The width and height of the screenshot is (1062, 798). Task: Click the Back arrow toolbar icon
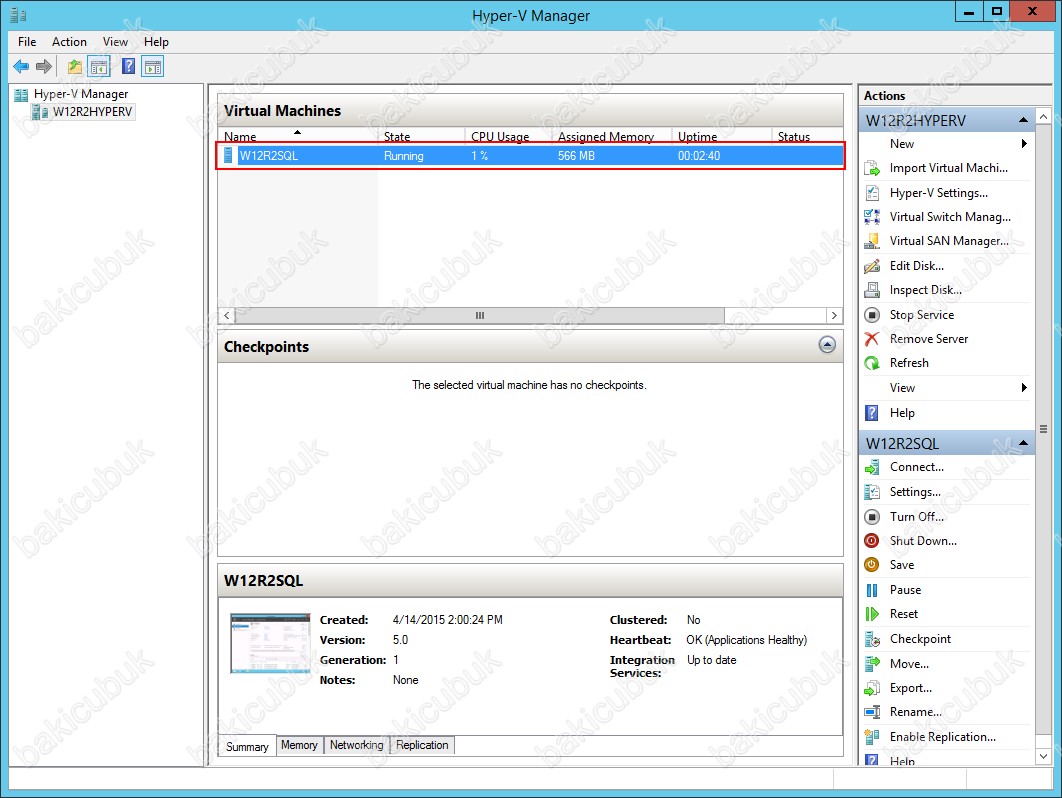[x=21, y=66]
